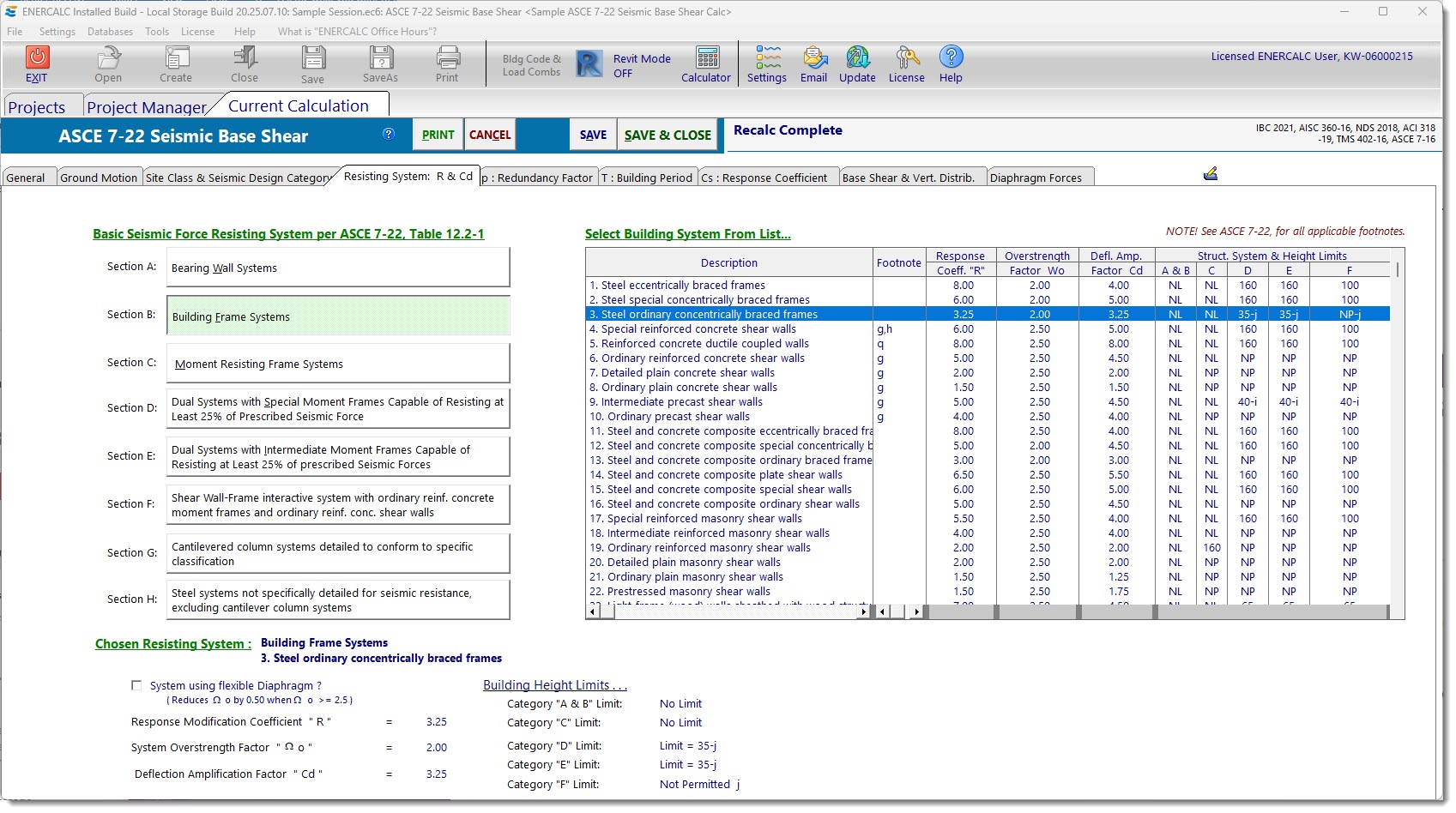Click the blue help question mark beside title
This screenshot has height=813, width=1456.
389,134
